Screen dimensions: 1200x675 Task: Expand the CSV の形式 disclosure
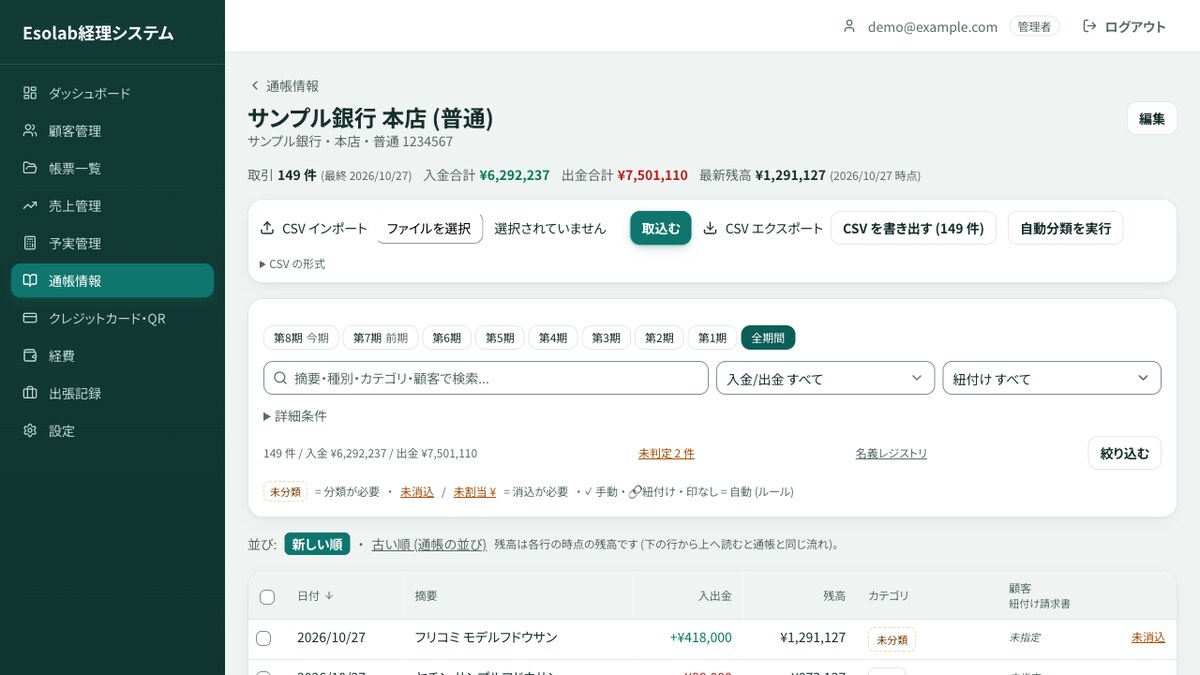pyautogui.click(x=292, y=264)
